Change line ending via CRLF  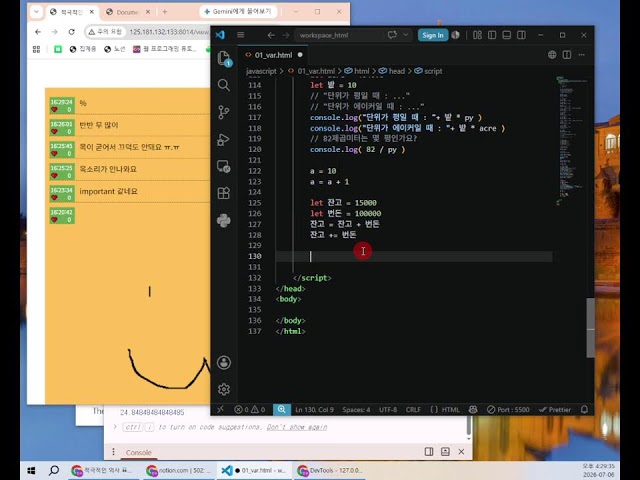click(x=413, y=409)
